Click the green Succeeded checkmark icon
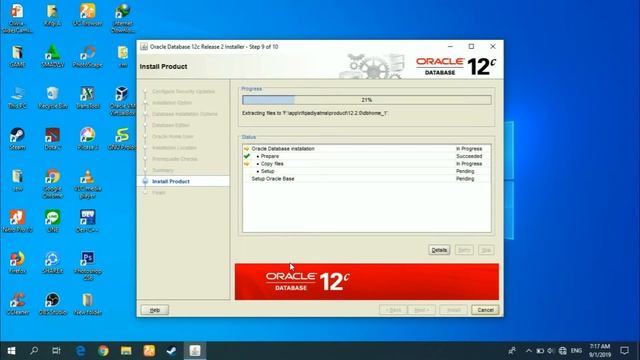 tap(247, 156)
